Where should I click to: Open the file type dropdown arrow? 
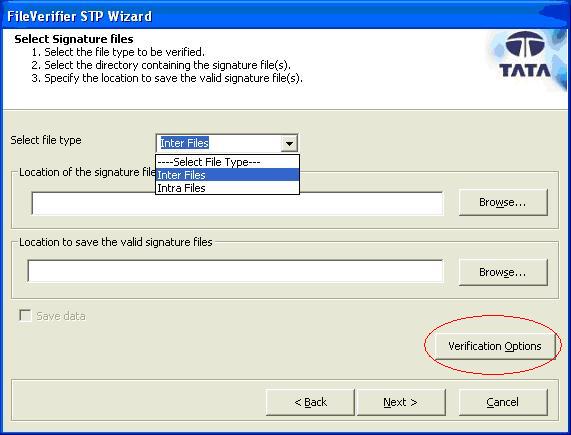290,143
